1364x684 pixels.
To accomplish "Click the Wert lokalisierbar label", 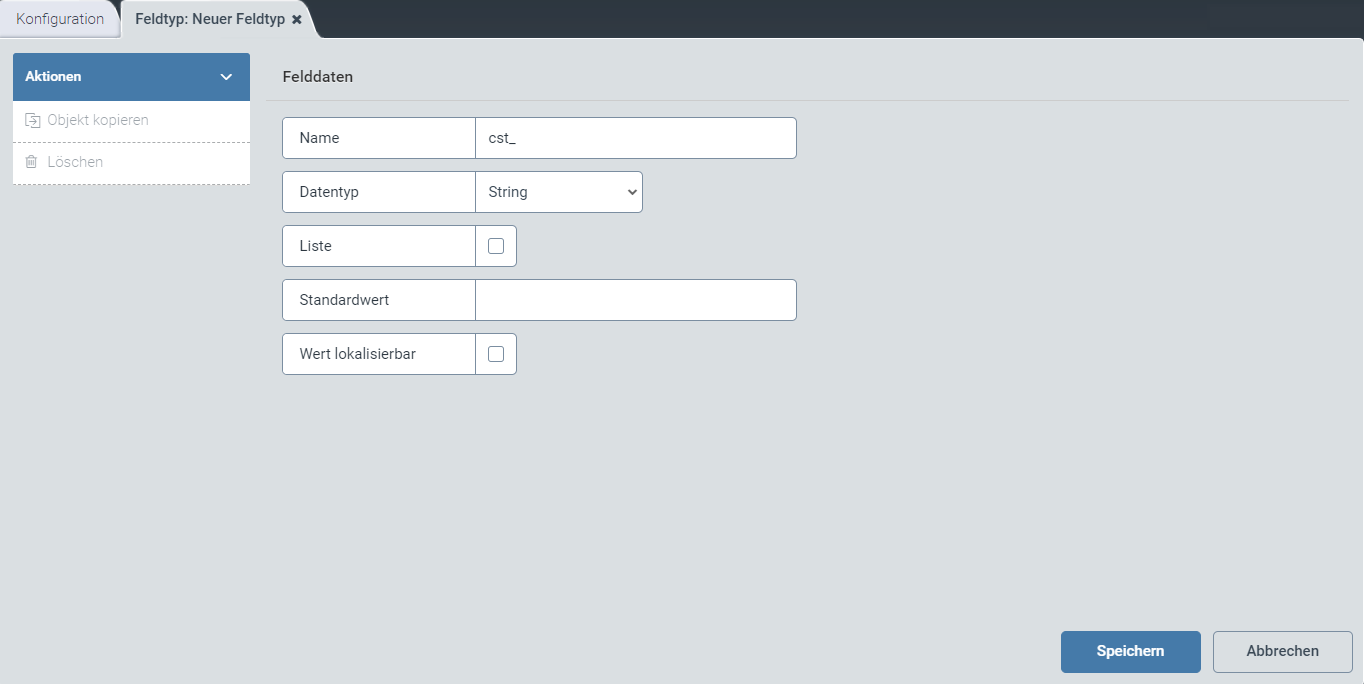I will coord(357,354).
